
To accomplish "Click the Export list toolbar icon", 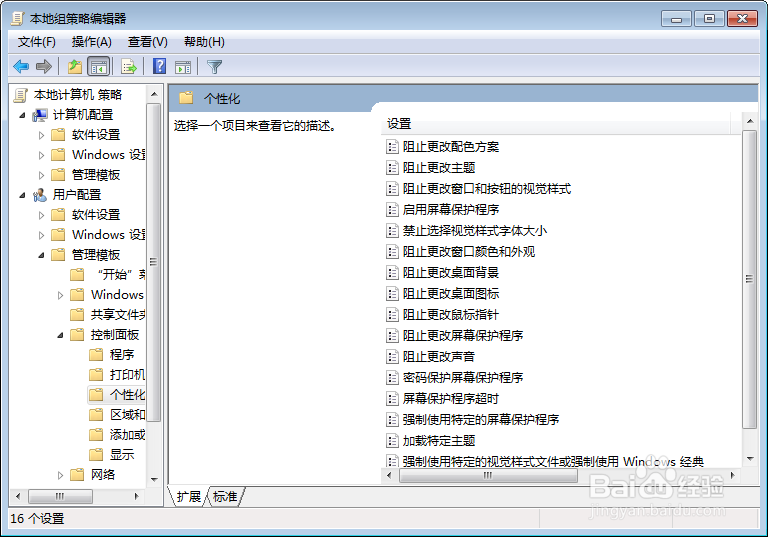I will (129, 66).
